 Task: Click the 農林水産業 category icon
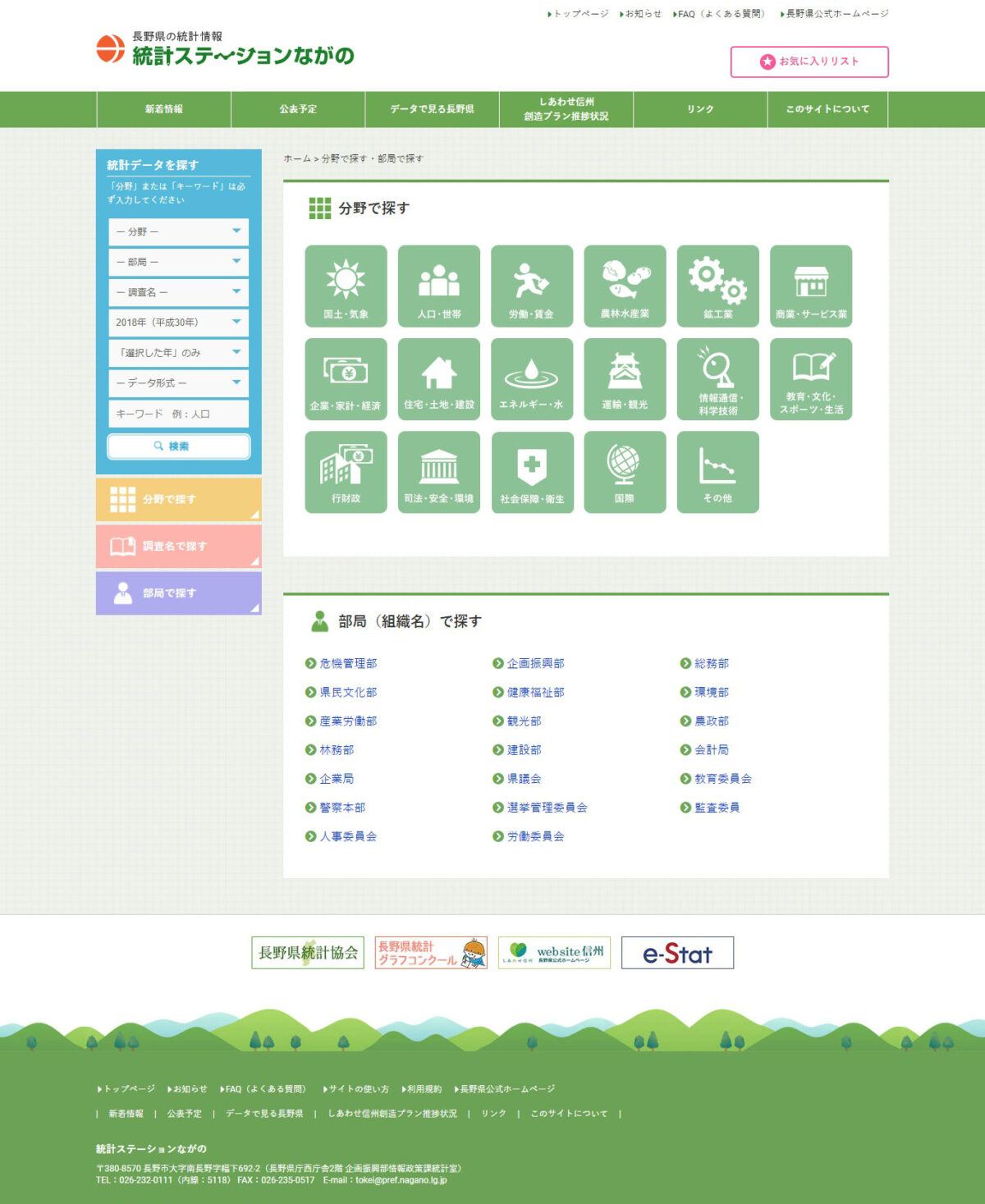tap(625, 286)
